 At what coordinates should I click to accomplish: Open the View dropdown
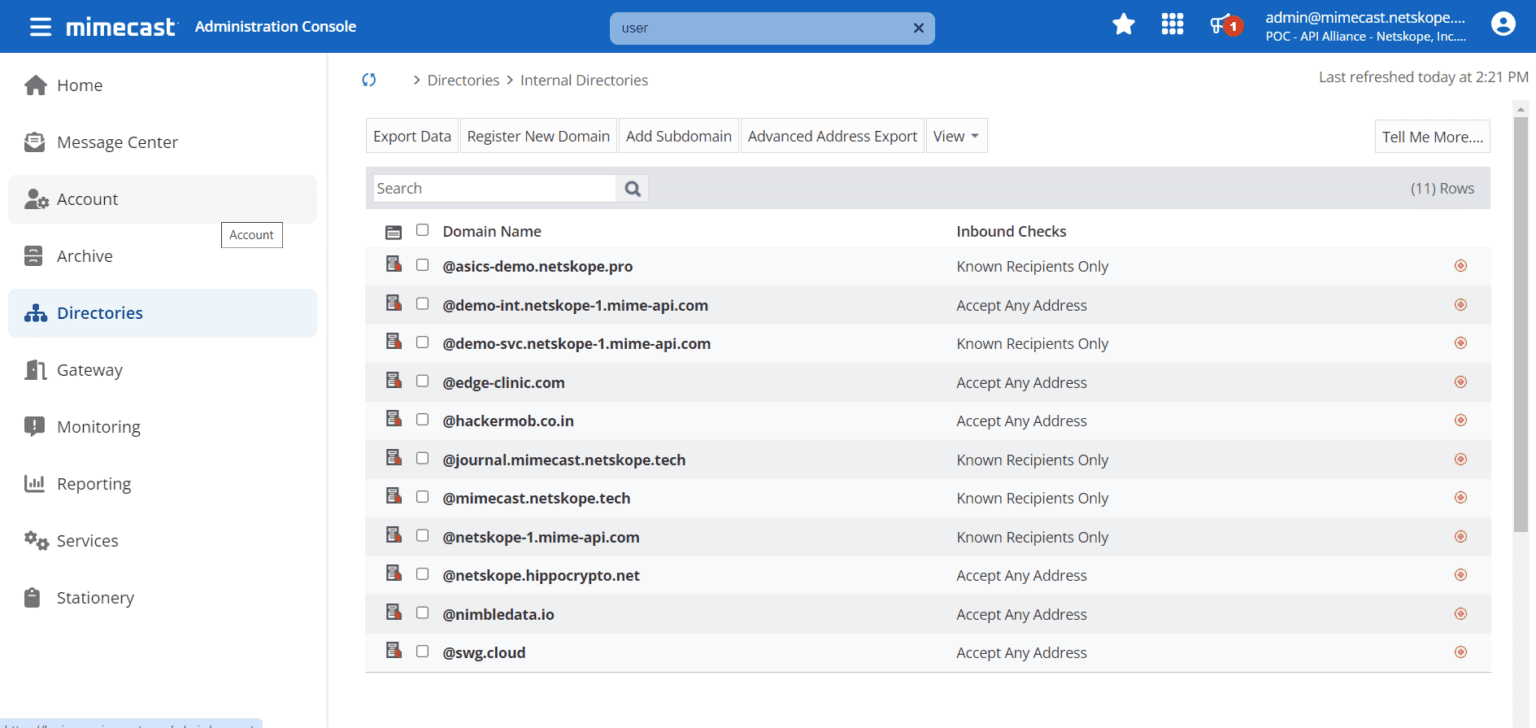pos(955,135)
